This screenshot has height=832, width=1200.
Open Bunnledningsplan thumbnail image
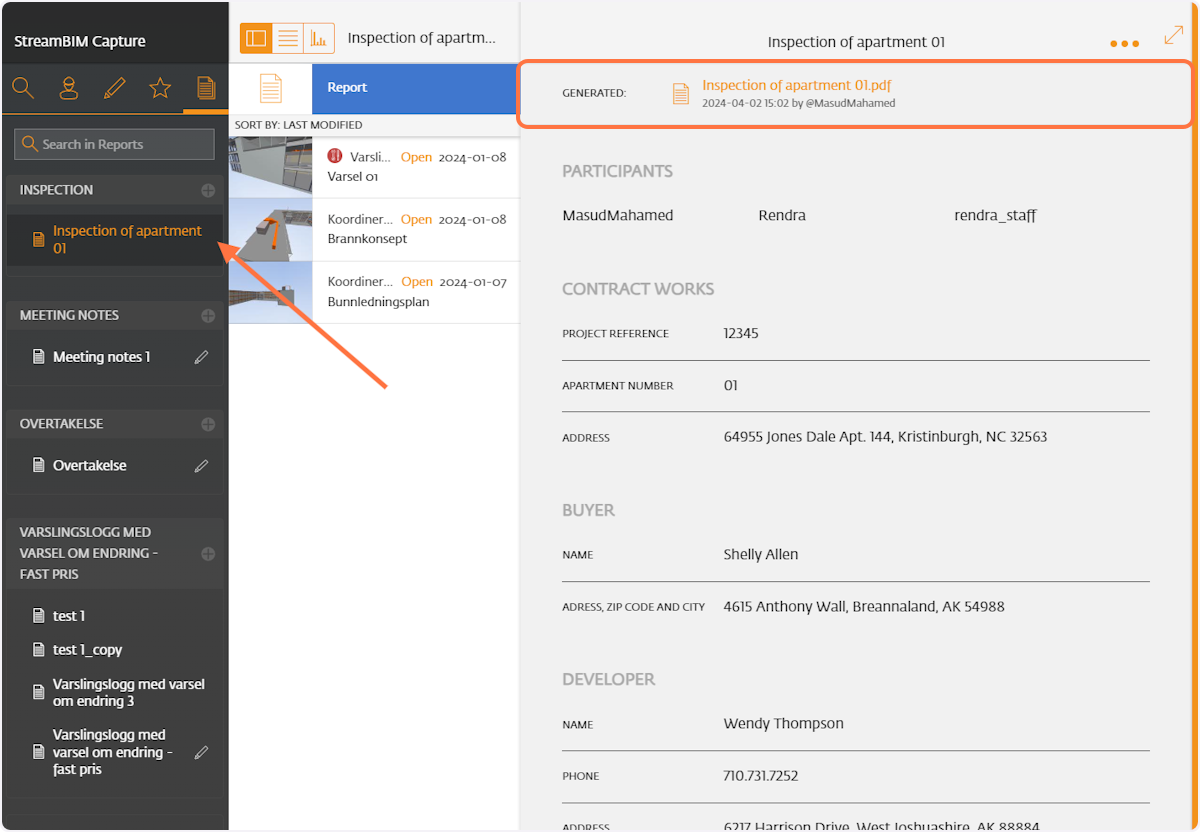click(270, 292)
